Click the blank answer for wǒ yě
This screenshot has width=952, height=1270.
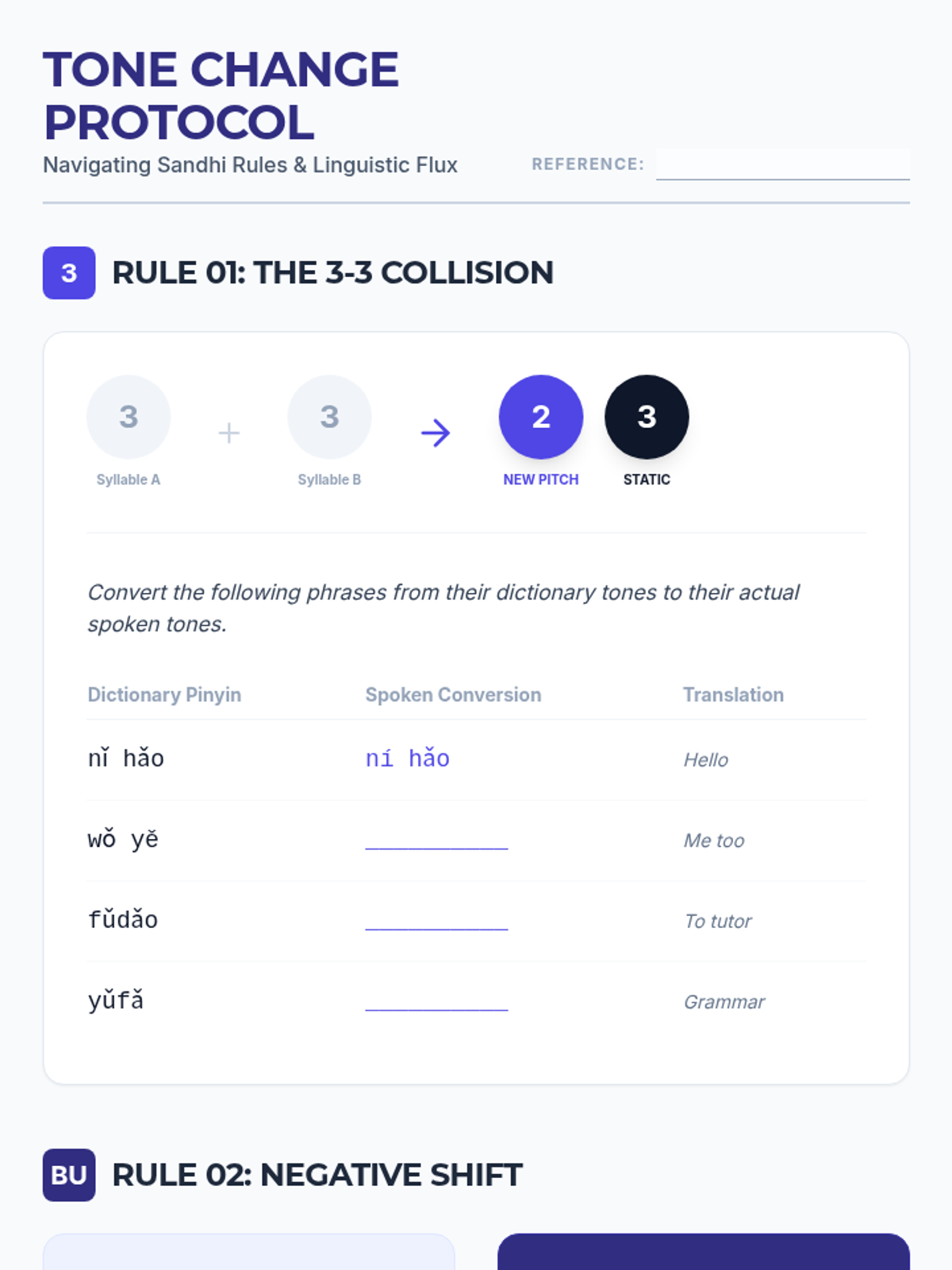pyautogui.click(x=436, y=840)
